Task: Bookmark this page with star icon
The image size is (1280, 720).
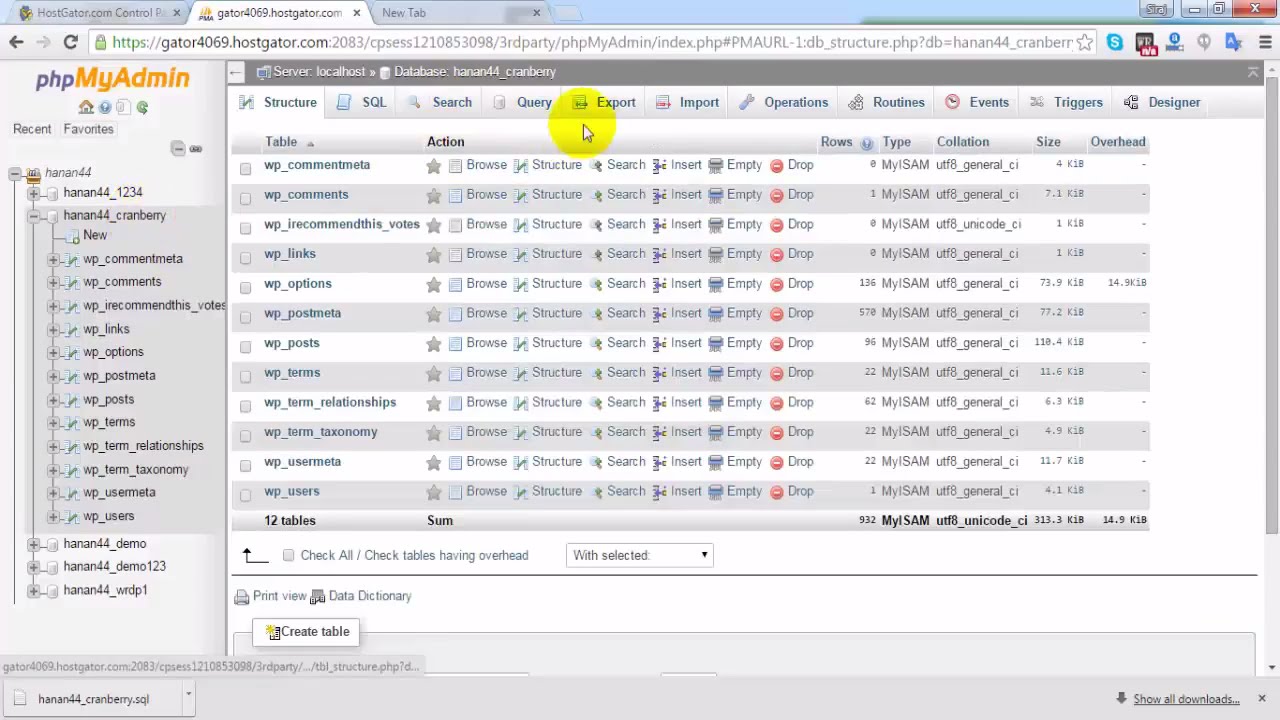Action: 1085,42
